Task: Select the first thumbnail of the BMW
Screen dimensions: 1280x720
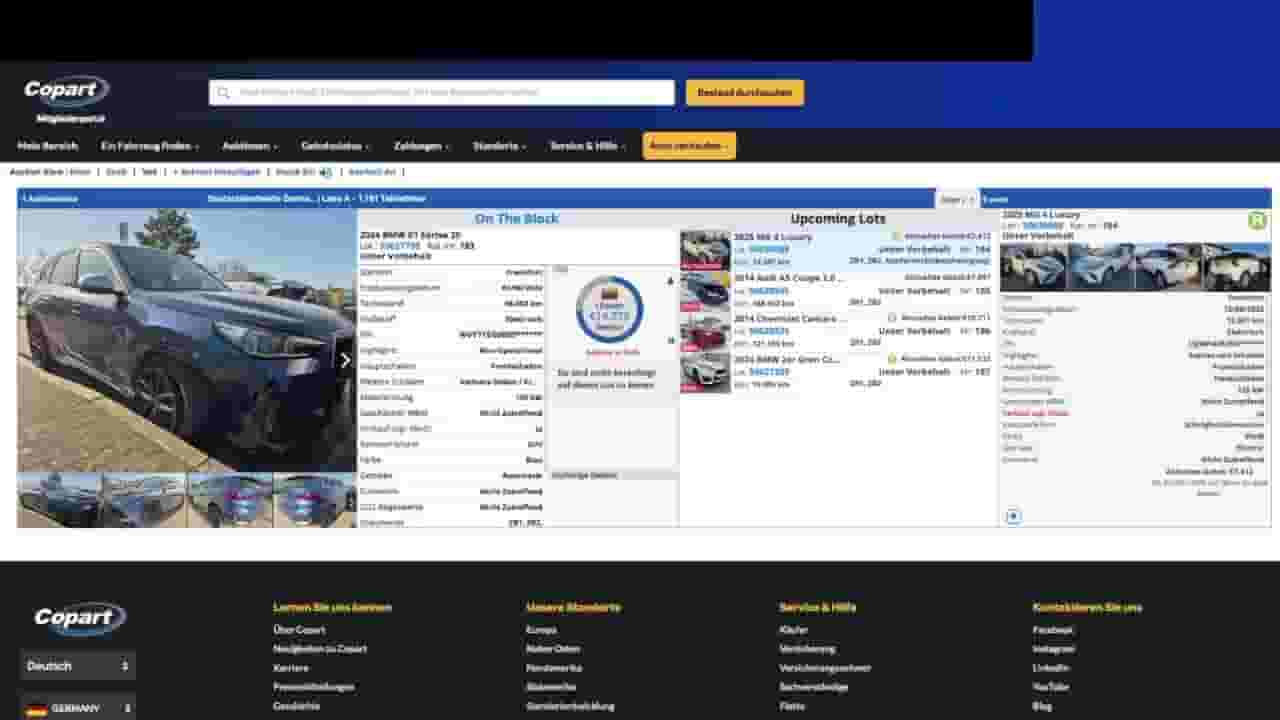Action: (x=59, y=499)
